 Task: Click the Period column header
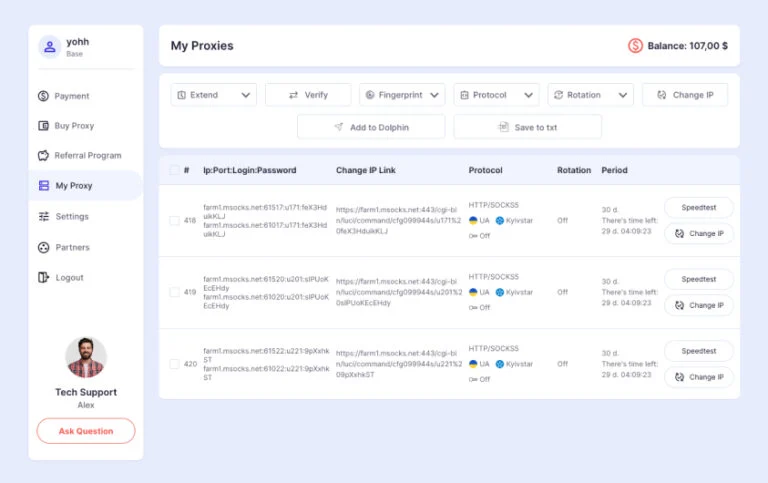(615, 170)
